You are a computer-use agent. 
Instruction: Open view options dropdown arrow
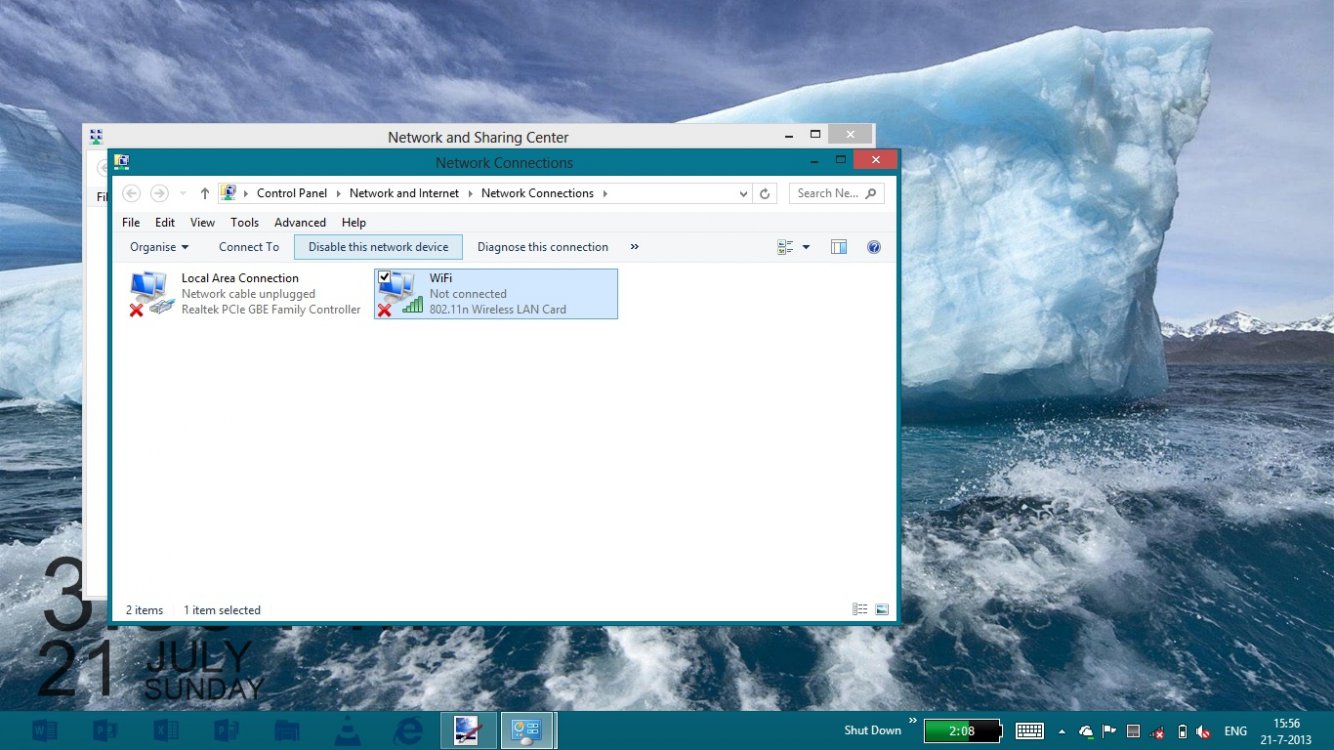pyautogui.click(x=806, y=247)
